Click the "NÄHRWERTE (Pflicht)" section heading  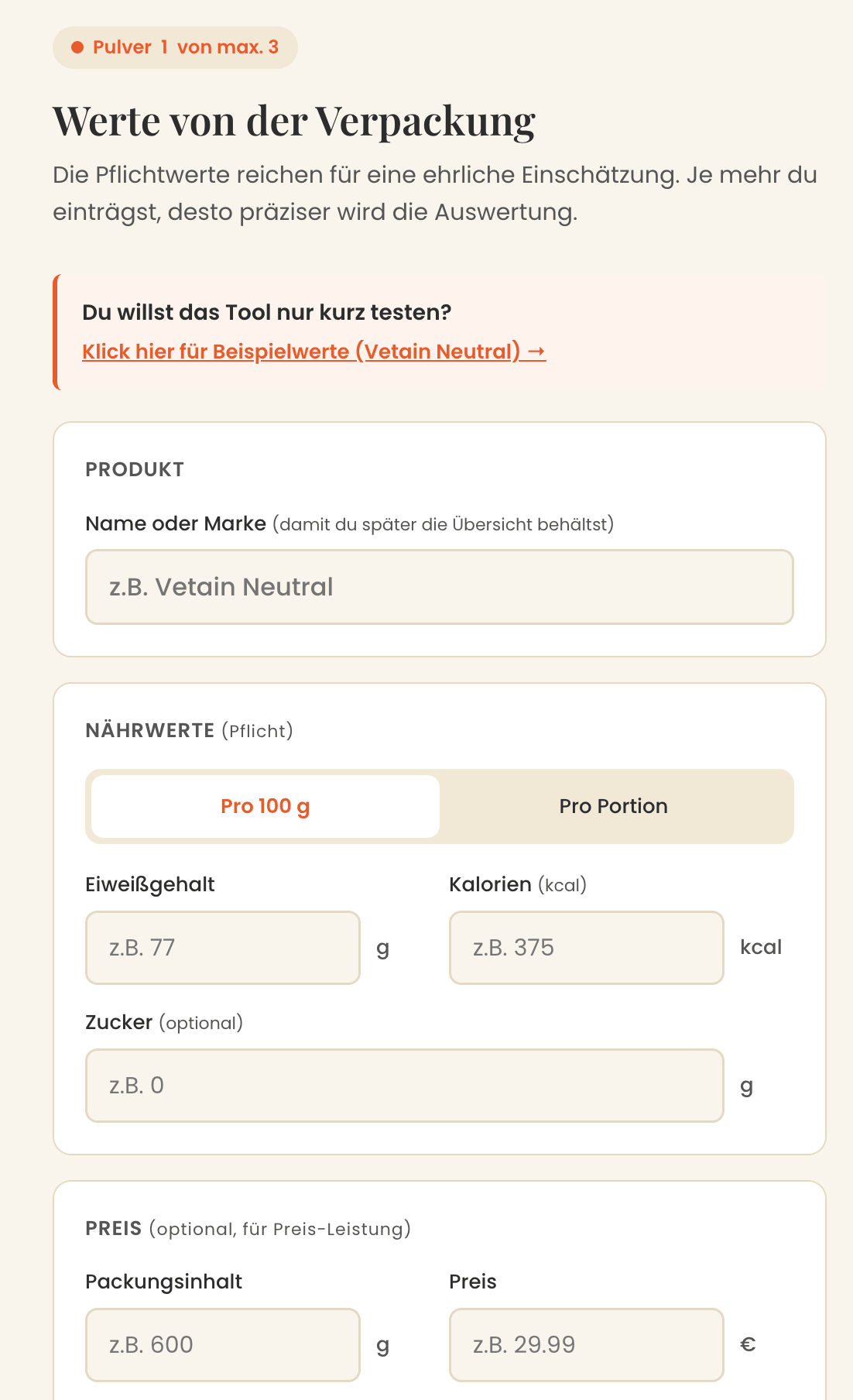pos(189,730)
